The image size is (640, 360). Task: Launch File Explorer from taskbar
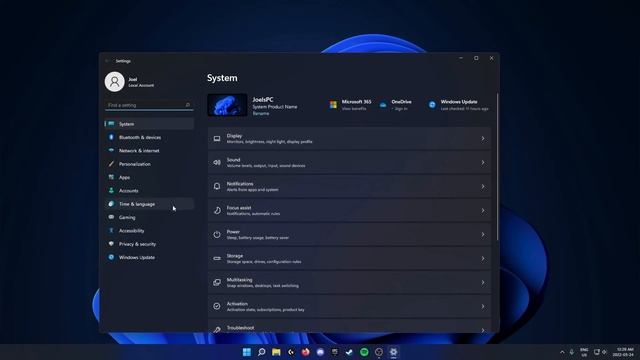(x=276, y=352)
